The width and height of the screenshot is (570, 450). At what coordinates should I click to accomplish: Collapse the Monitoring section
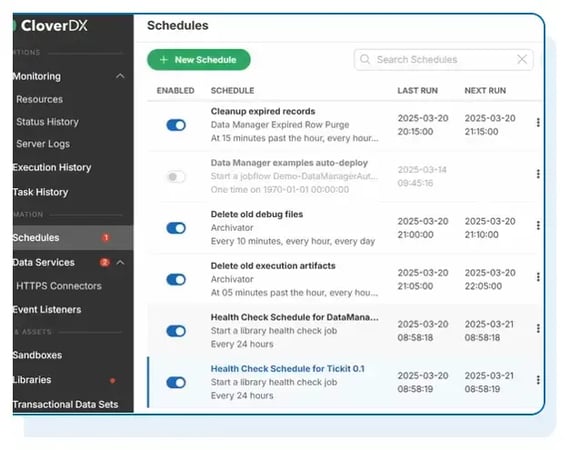pyautogui.click(x=120, y=76)
